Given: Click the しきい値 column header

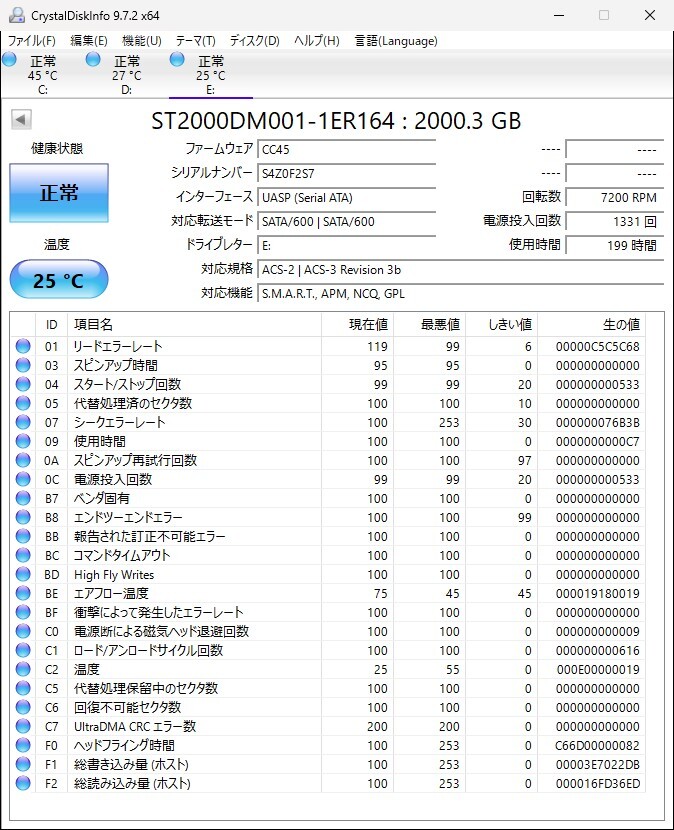Looking at the screenshot, I should point(501,324).
